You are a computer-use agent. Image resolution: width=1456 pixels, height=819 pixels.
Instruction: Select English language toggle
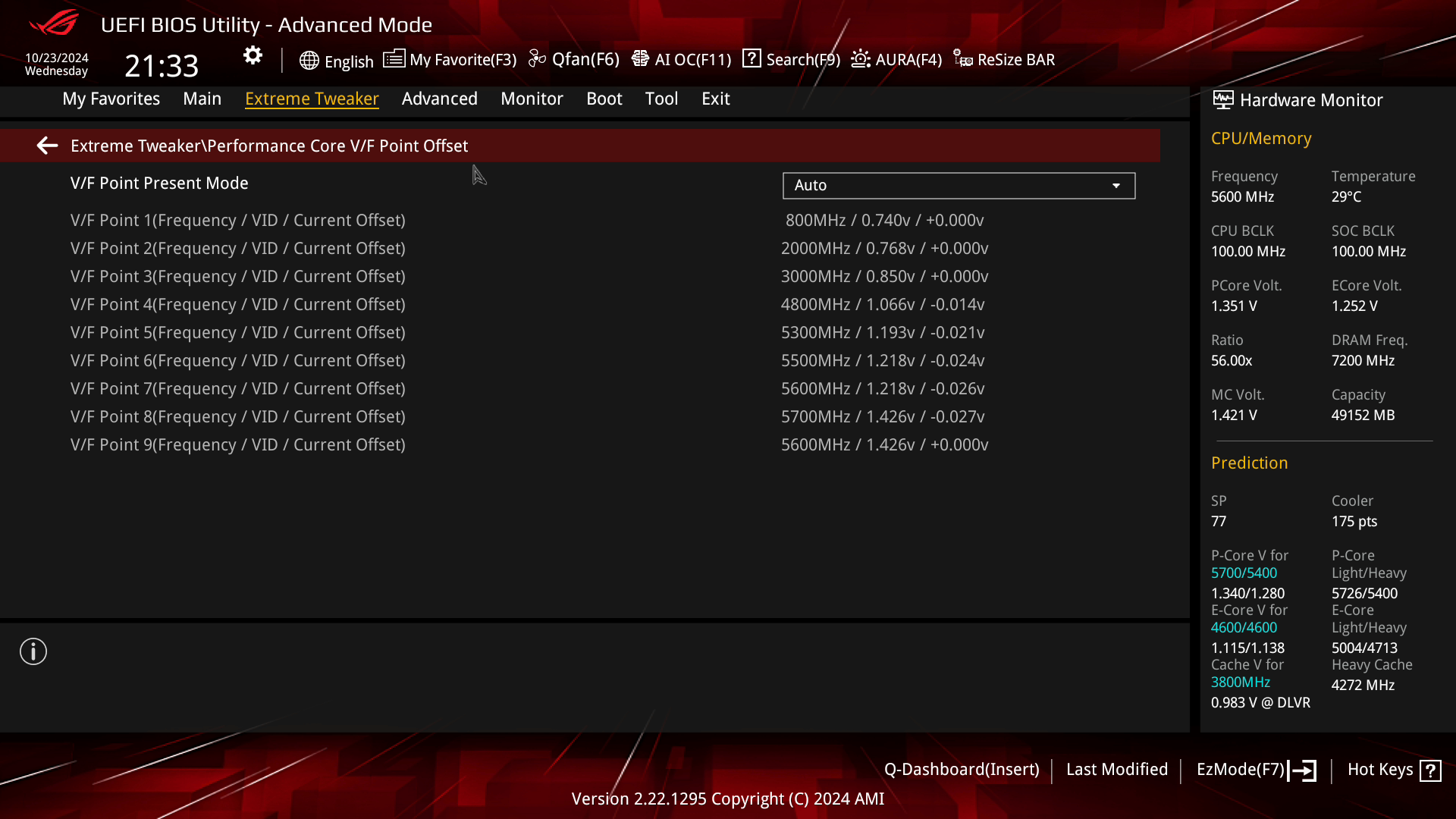click(x=336, y=60)
